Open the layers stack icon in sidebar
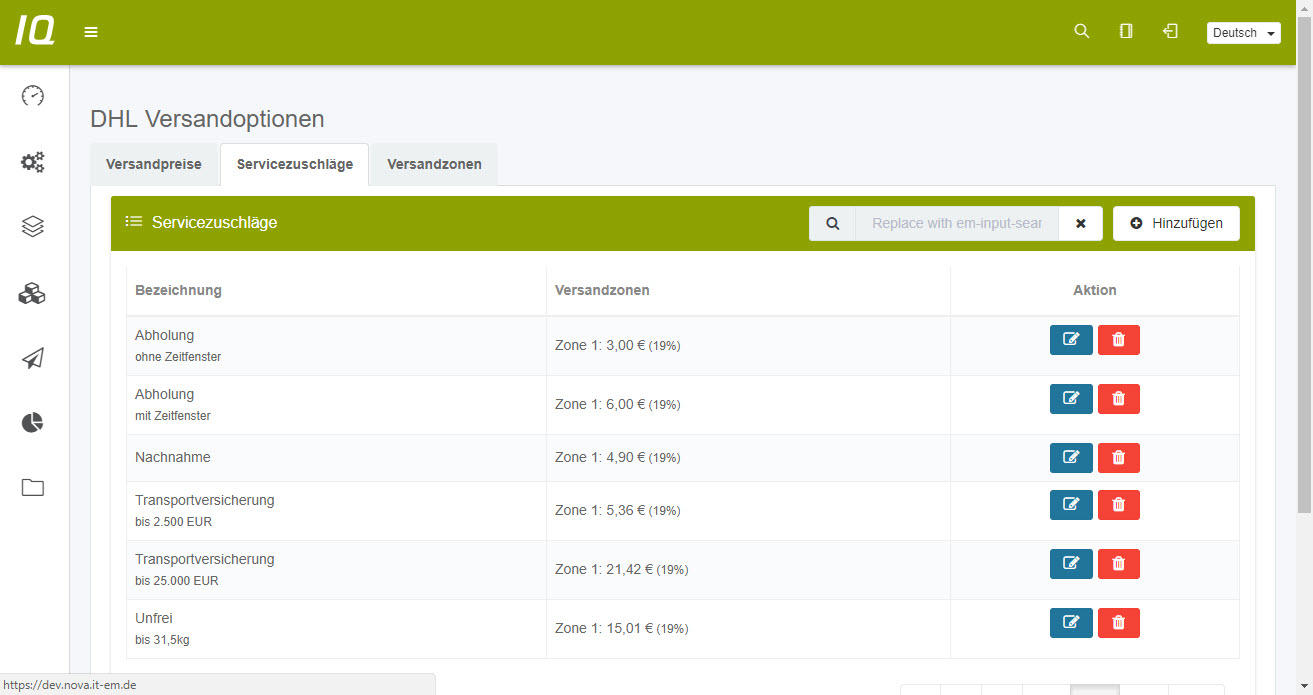Viewport: 1313px width, 695px height. (33, 227)
